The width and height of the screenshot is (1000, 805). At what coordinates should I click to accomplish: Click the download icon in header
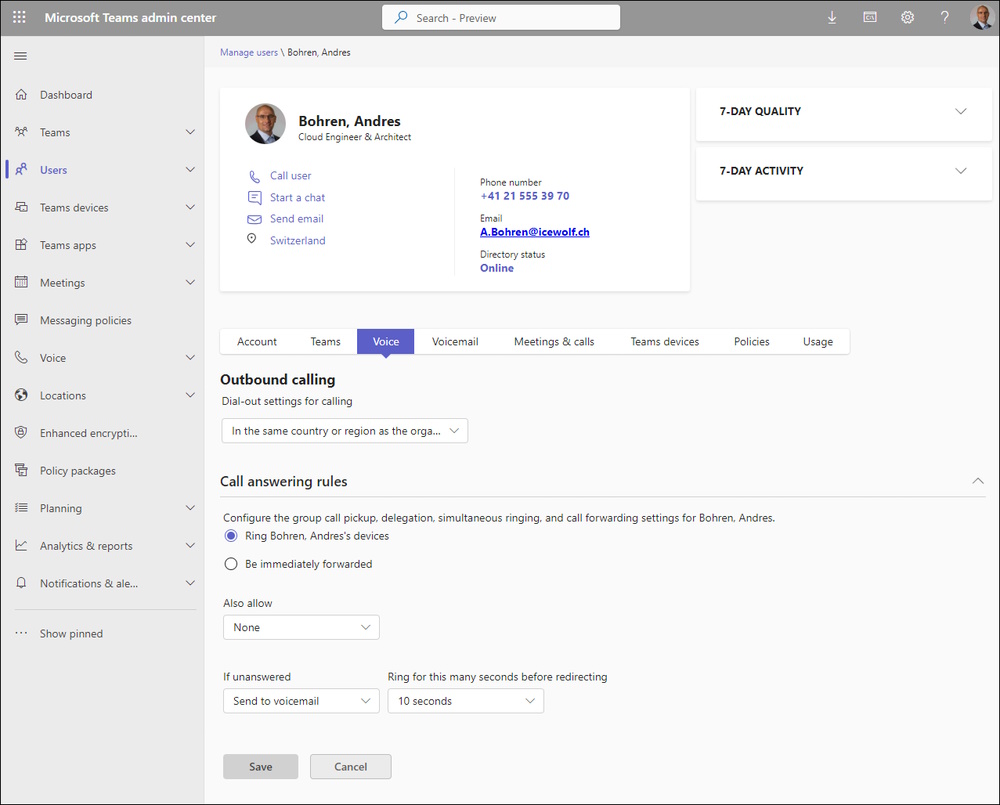832,18
